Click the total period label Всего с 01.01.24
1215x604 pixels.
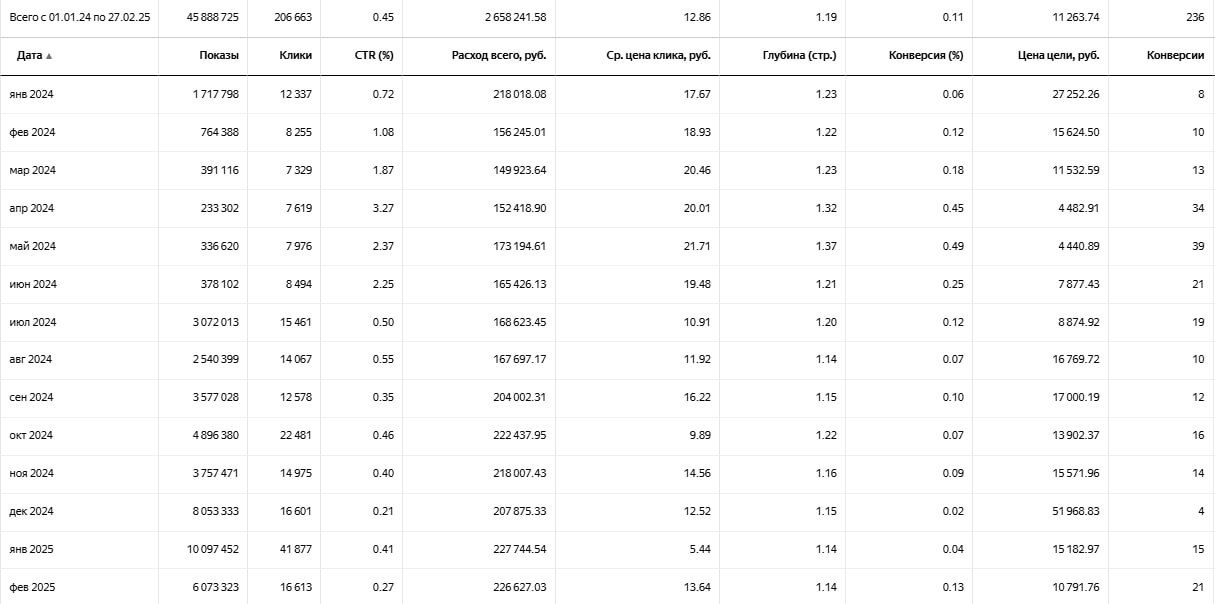pos(80,18)
